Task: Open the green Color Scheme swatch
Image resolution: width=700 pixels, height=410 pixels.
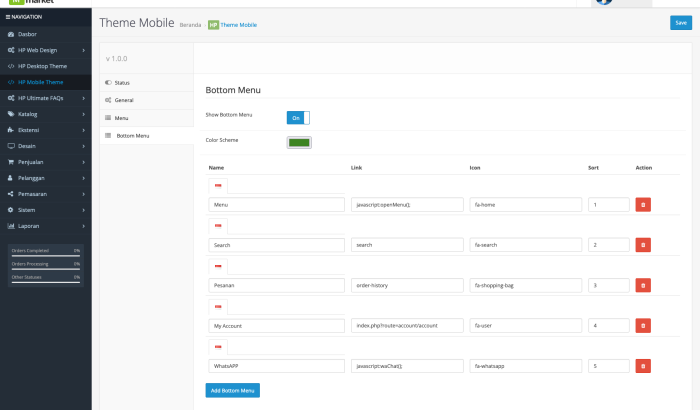Action: click(299, 142)
